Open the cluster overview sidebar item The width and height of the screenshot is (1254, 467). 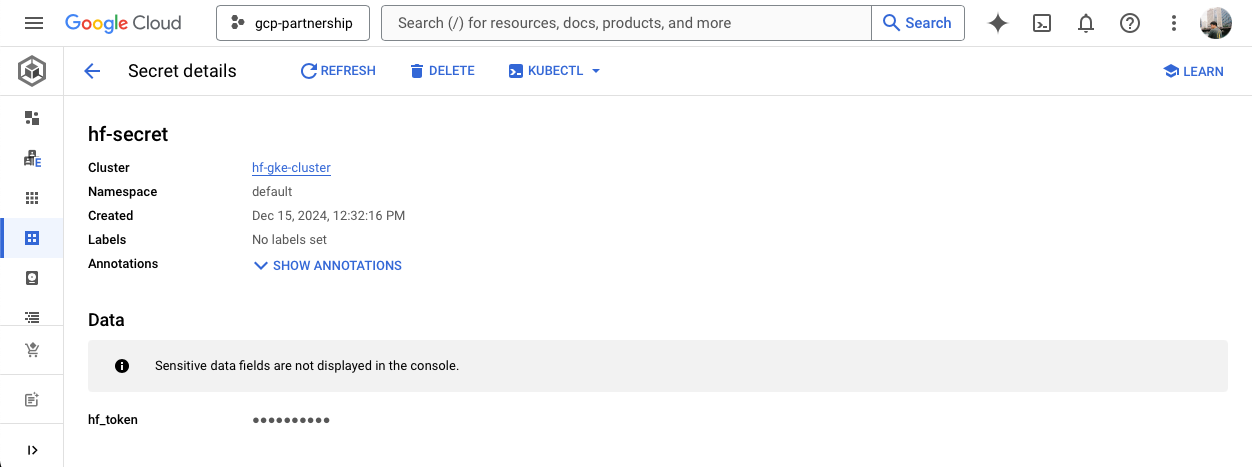[32, 118]
